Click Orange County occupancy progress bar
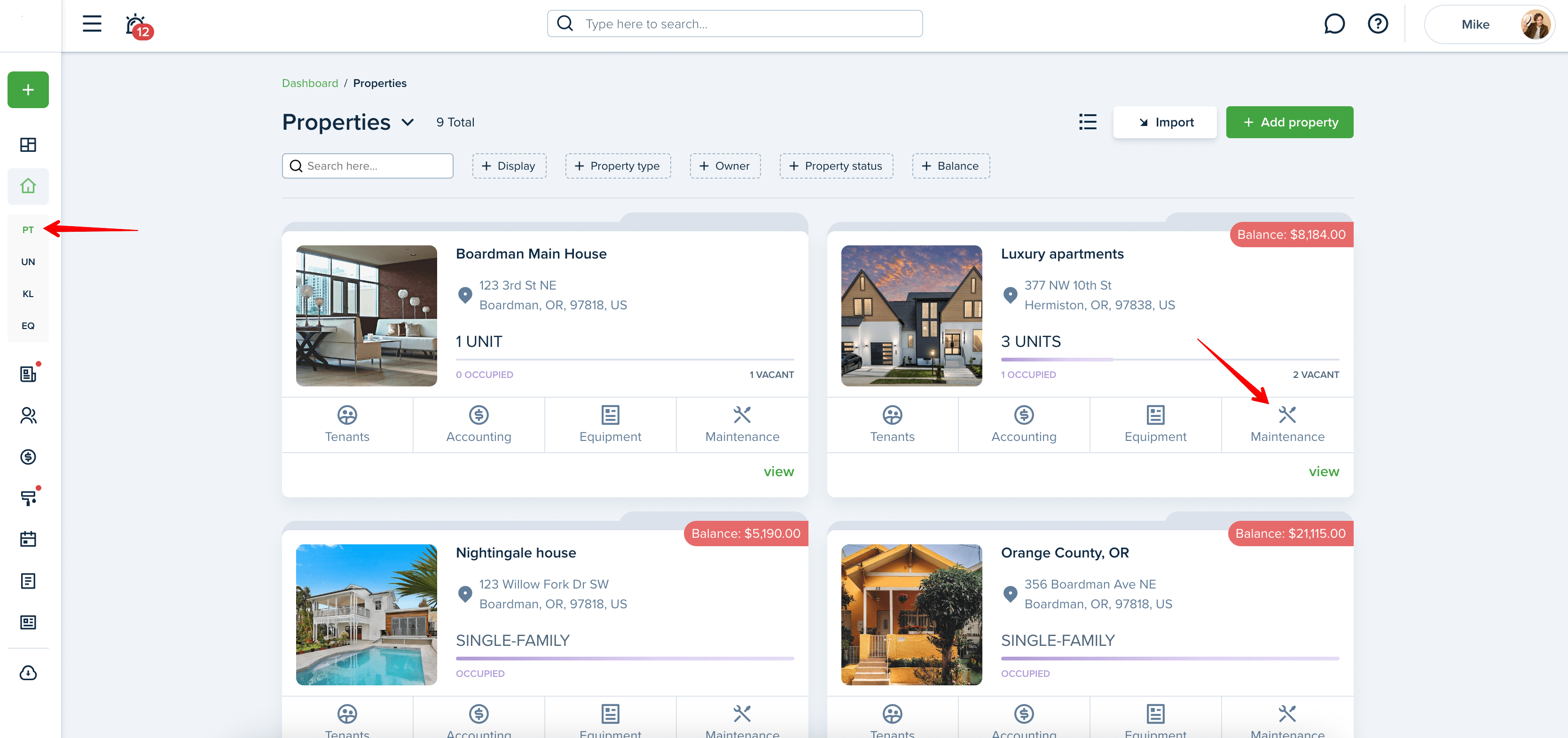The width and height of the screenshot is (1568, 738). pos(1170,658)
